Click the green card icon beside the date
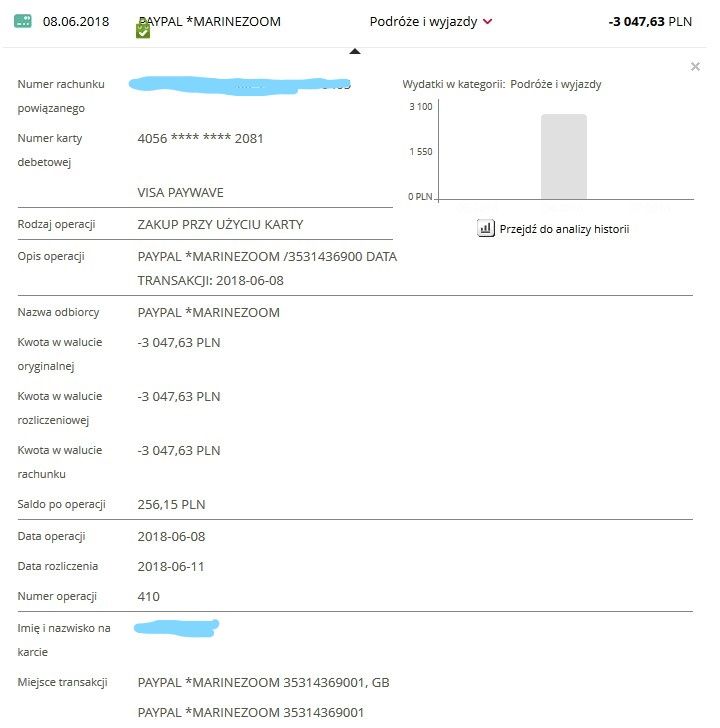 click(x=23, y=21)
